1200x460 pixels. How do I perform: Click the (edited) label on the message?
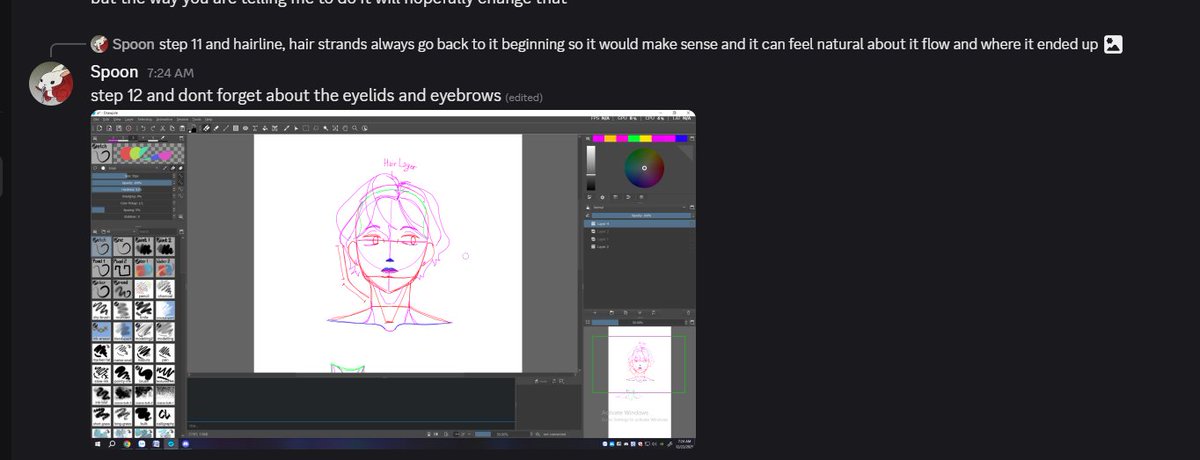[x=524, y=97]
